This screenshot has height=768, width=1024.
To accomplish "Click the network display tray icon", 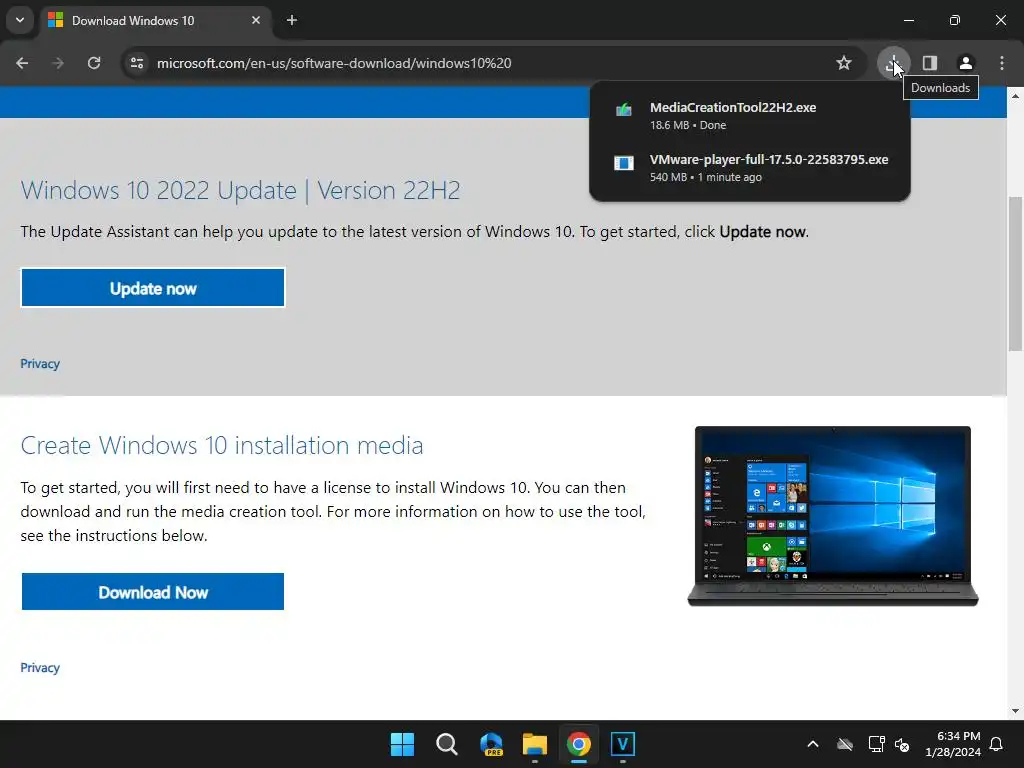I will pos(876,744).
